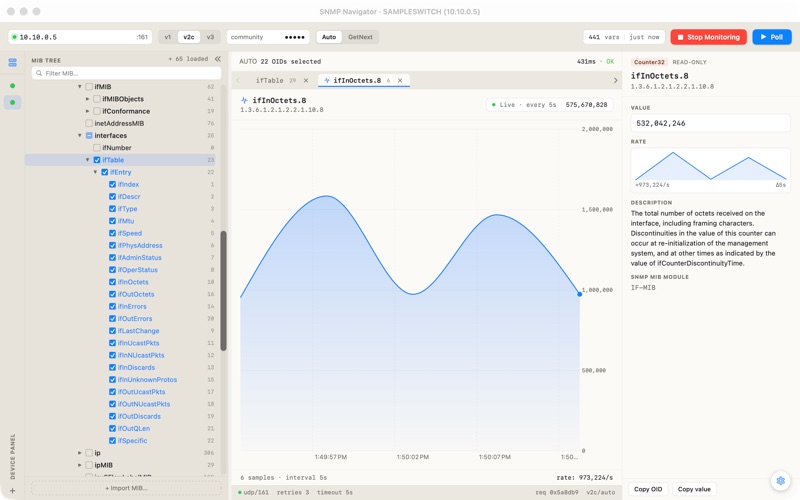Viewport: 800px width, 500px height.
Task: Click Copy value button
Action: click(x=694, y=489)
